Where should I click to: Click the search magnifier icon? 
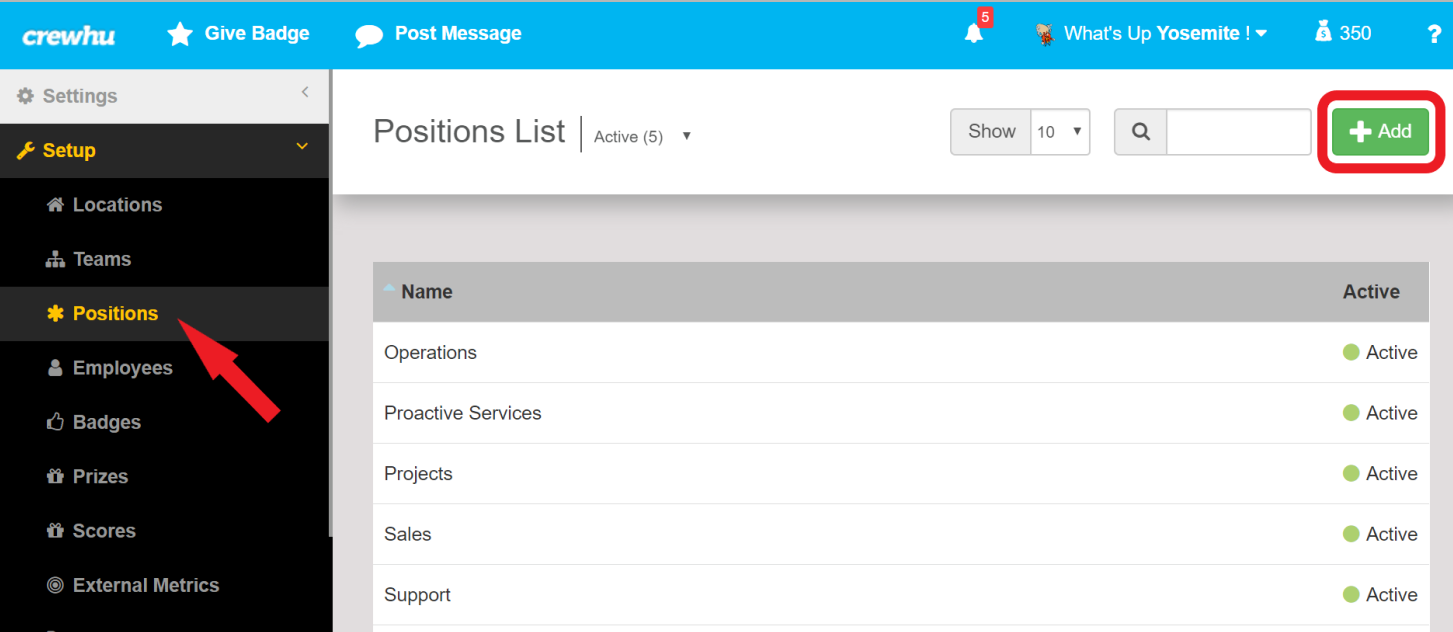click(x=1141, y=132)
